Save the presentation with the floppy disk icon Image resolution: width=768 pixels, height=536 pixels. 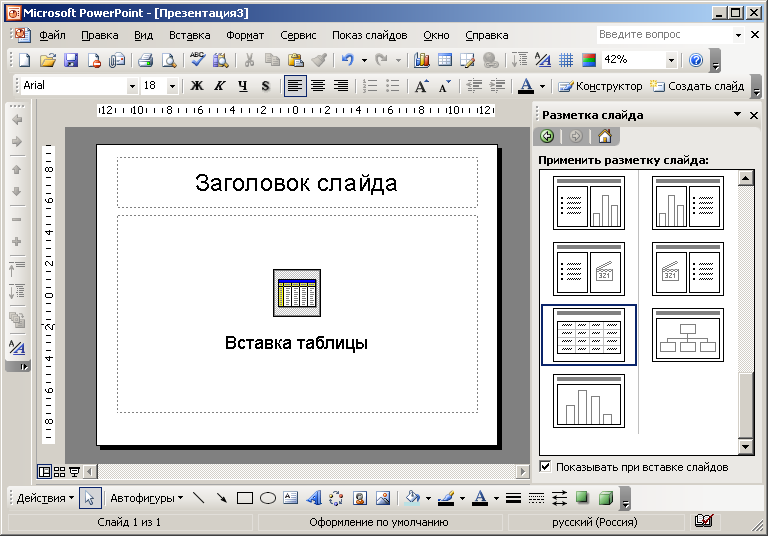point(70,60)
